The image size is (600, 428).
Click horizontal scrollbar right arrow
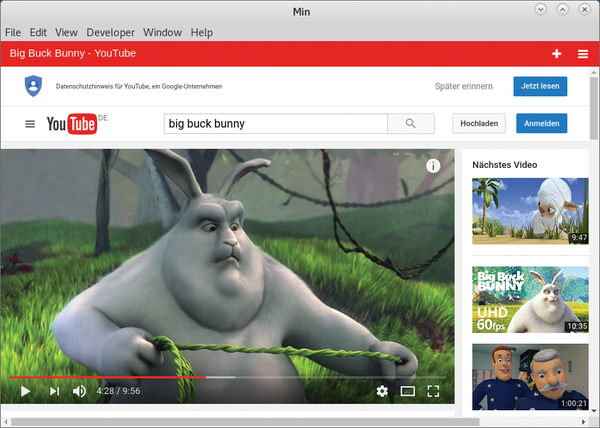click(x=584, y=422)
